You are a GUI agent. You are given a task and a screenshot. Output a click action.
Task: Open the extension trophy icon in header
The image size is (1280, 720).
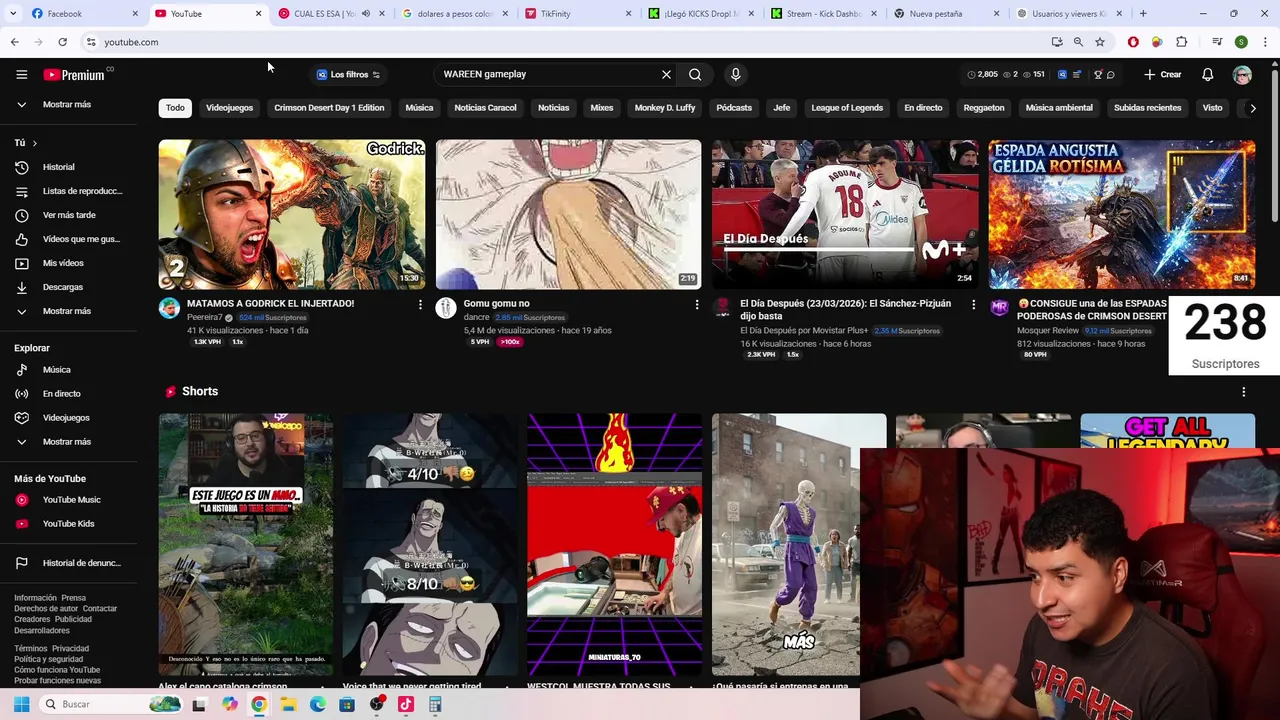coord(1097,75)
